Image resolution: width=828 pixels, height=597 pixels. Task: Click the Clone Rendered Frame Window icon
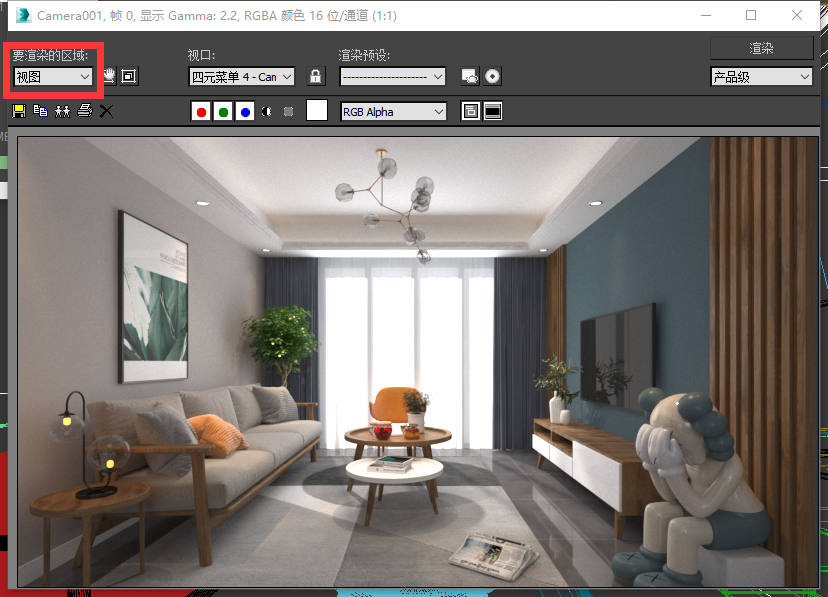(63, 111)
